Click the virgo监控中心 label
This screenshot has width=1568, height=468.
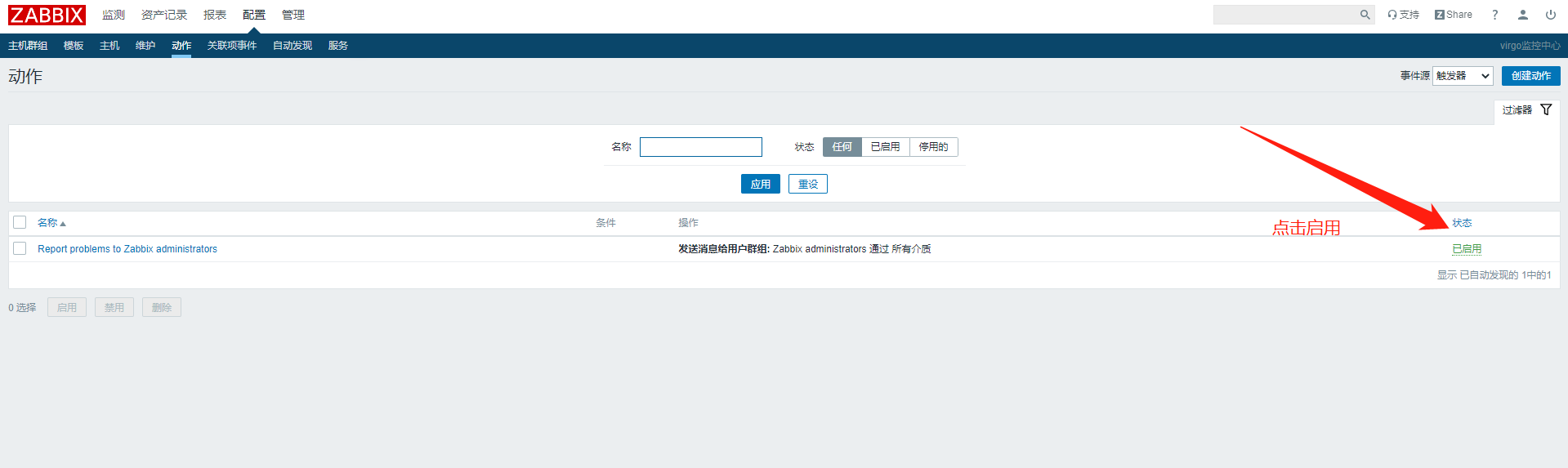[x=1530, y=46]
